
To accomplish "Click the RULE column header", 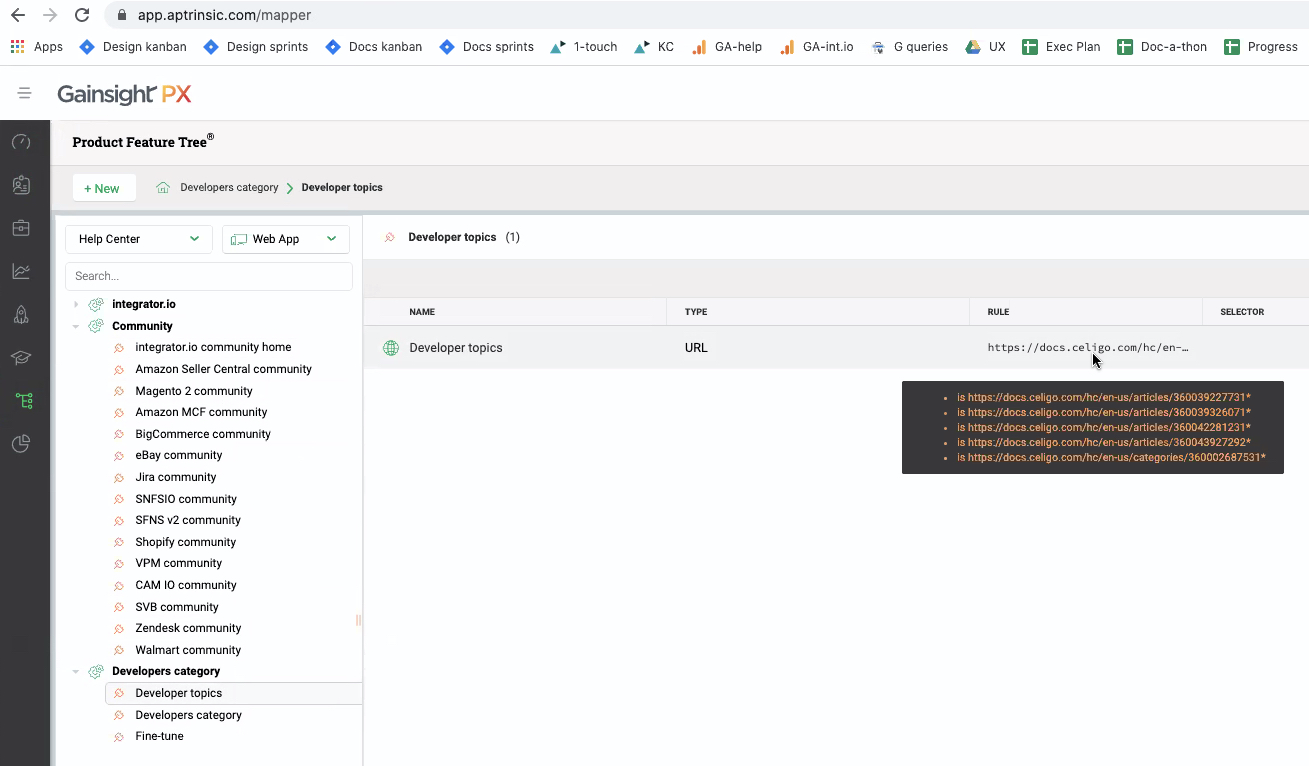I will coord(998,312).
